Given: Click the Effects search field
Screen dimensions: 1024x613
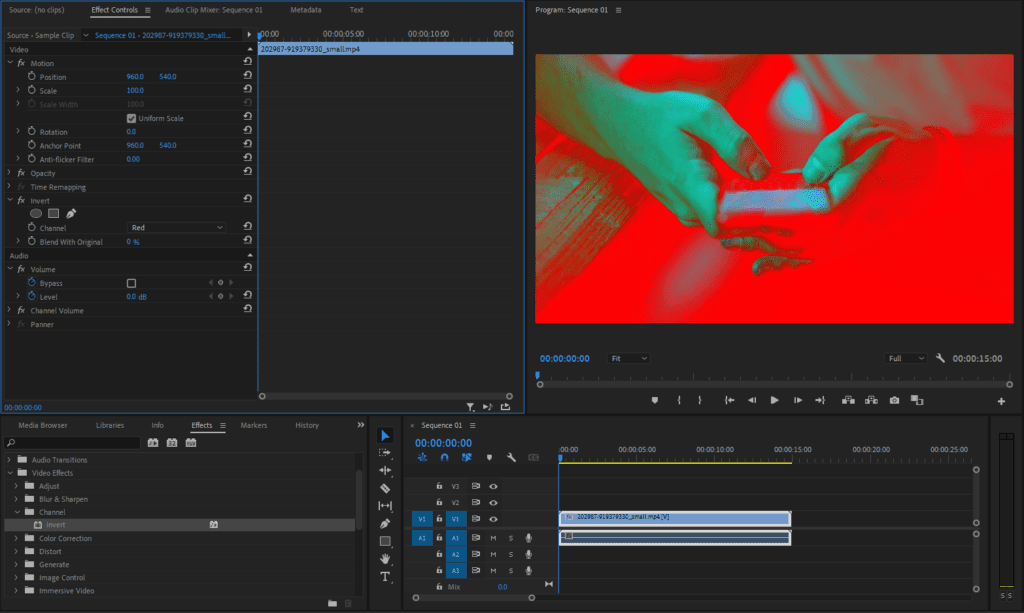Looking at the screenshot, I should click(72, 443).
